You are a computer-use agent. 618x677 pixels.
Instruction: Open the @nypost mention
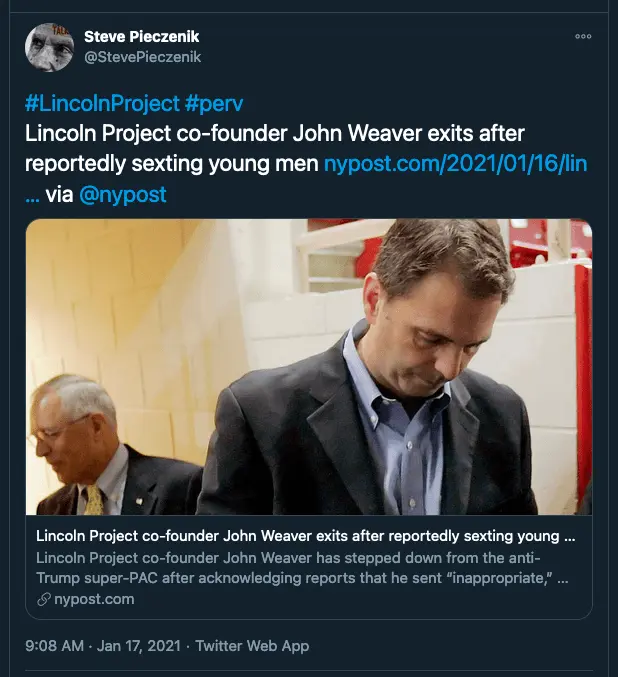[x=123, y=195]
